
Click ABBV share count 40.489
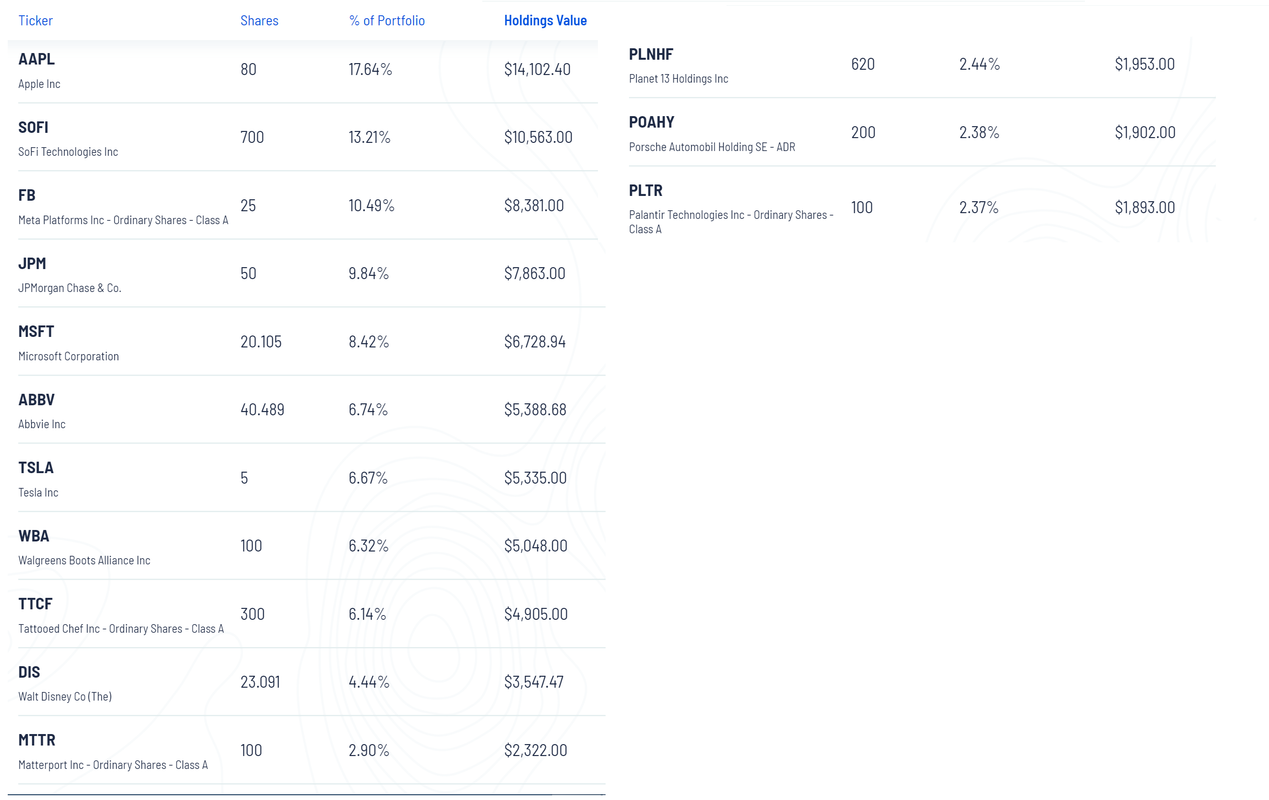click(262, 409)
